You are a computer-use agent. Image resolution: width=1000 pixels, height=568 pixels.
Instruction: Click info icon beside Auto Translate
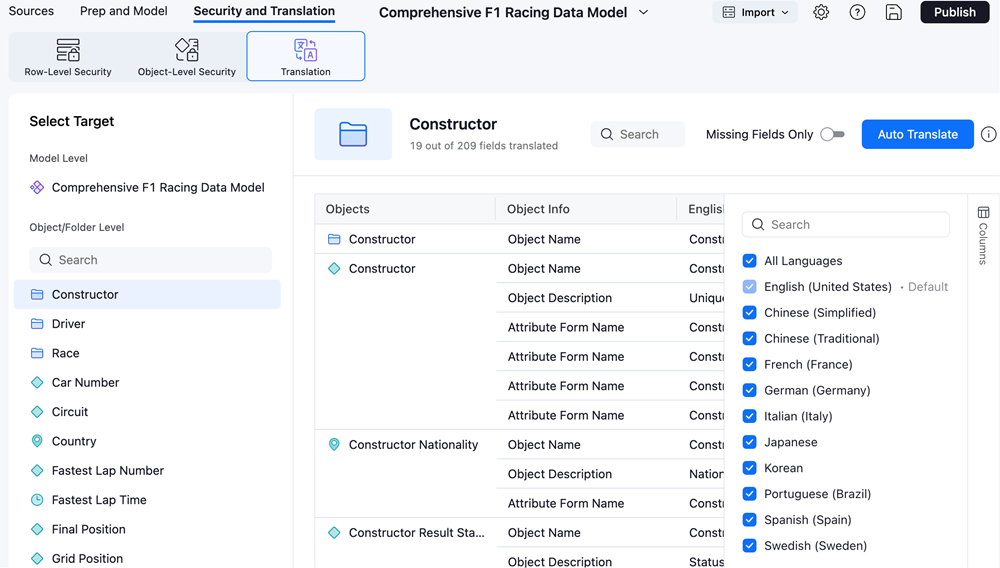click(988, 135)
